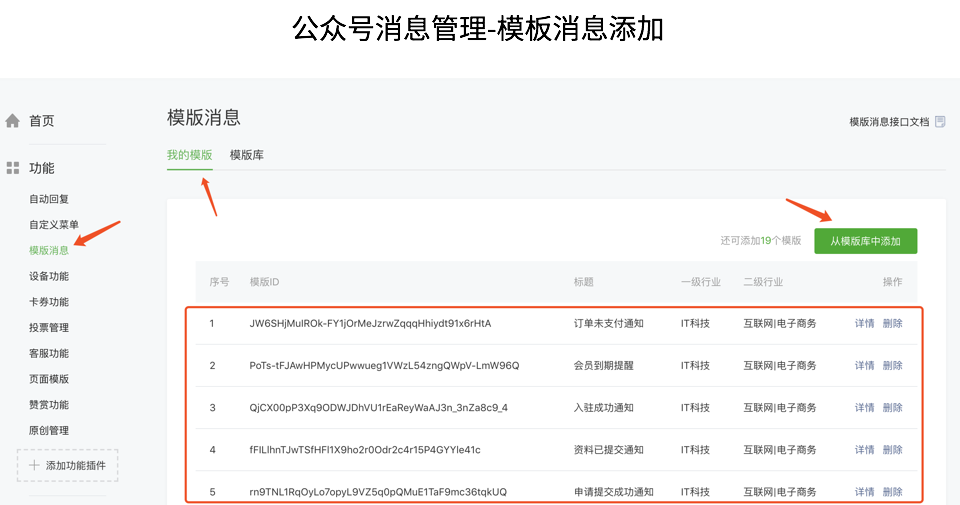Click IT科技 in the 会员到期提醒 row
This screenshot has width=960, height=505.
point(696,365)
